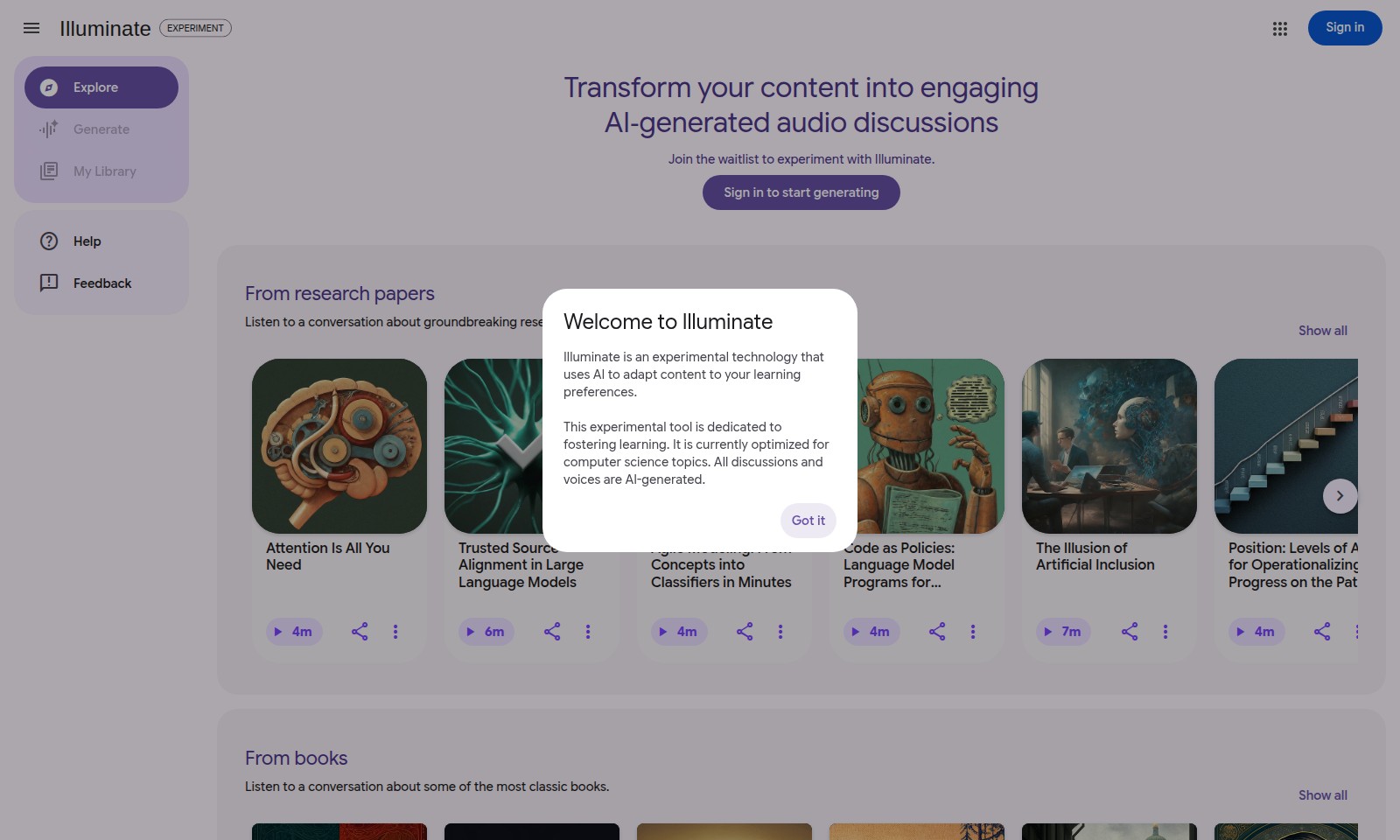Viewport: 1400px width, 840px height.
Task: Show all books
Action: 1323,795
